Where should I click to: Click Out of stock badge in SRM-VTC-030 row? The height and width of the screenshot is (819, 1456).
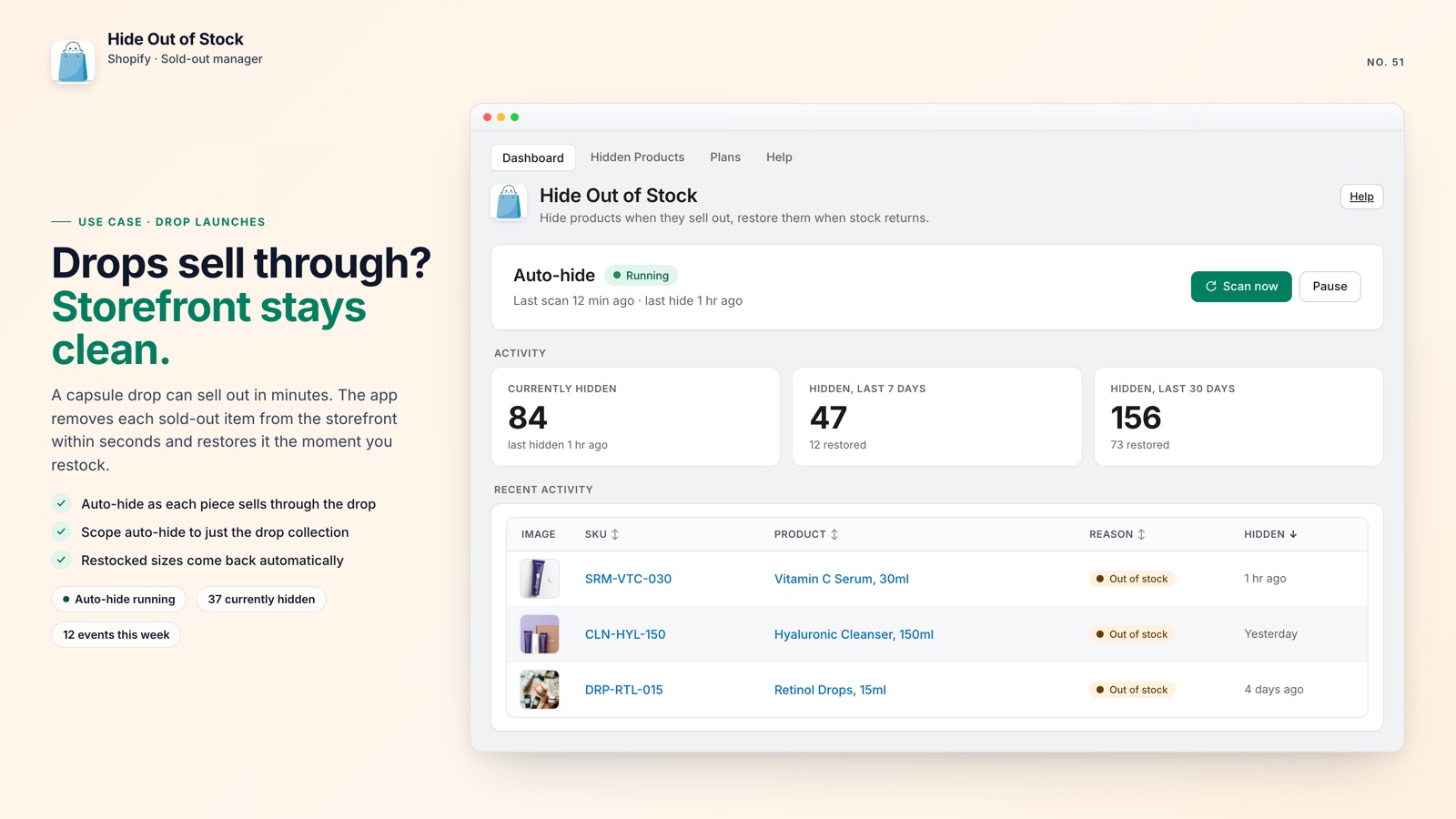coord(1132,579)
